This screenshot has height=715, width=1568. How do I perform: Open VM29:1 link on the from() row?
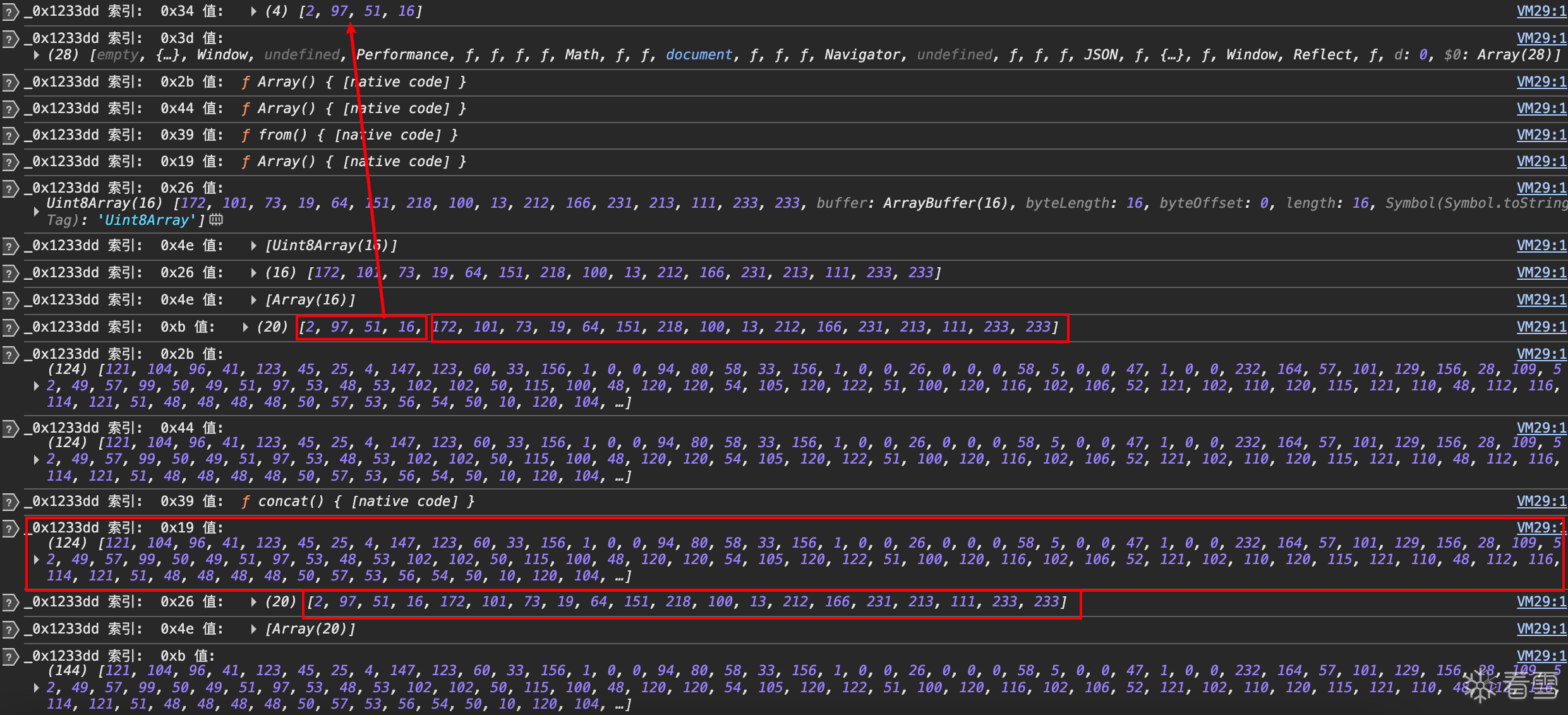(x=1541, y=135)
